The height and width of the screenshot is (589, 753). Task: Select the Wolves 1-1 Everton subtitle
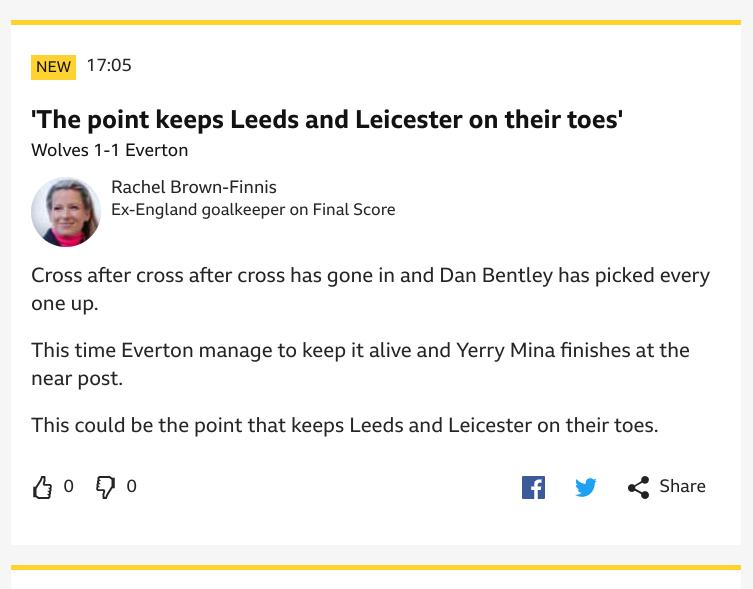pyautogui.click(x=109, y=150)
